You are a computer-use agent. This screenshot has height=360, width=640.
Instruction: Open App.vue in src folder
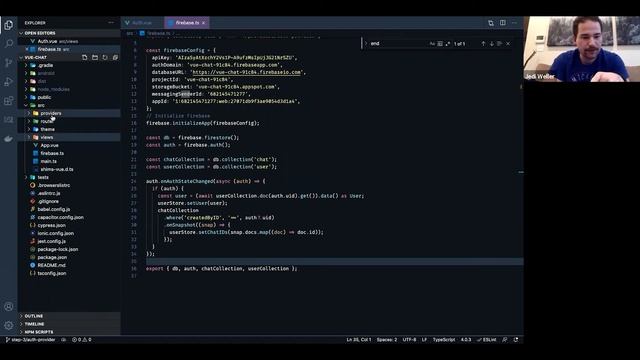point(49,145)
